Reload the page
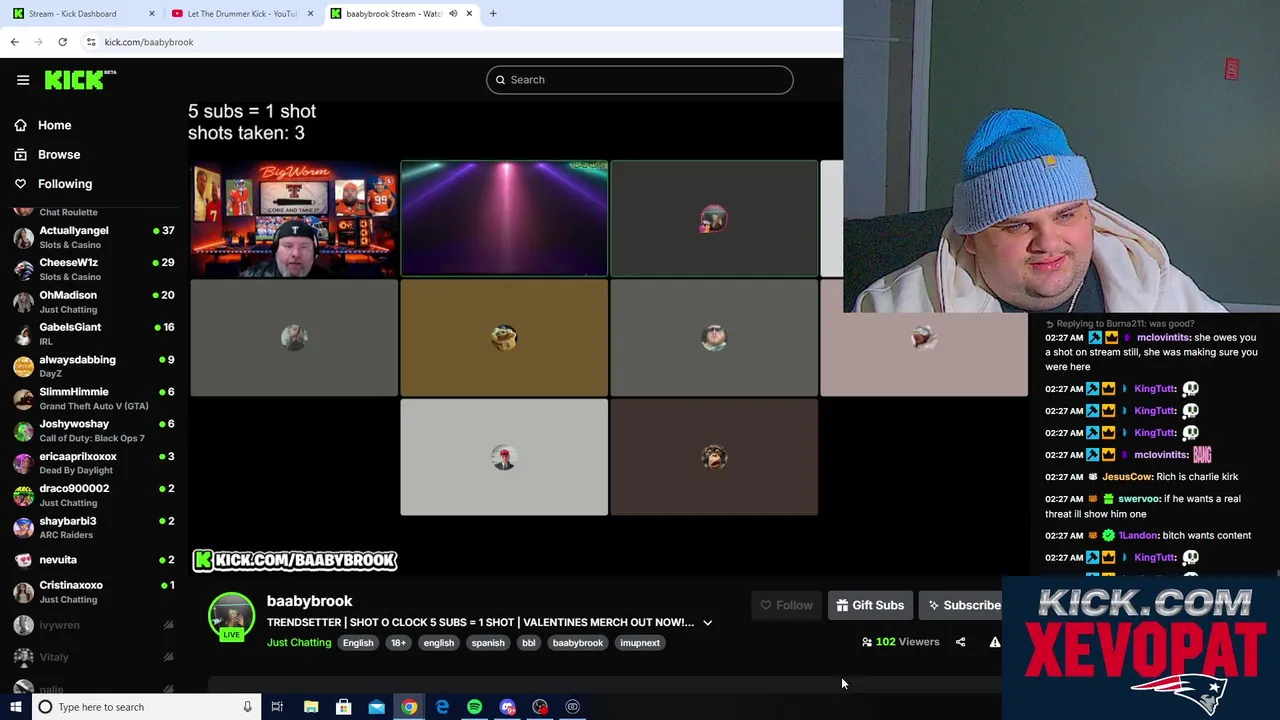1280x720 pixels. 62,42
